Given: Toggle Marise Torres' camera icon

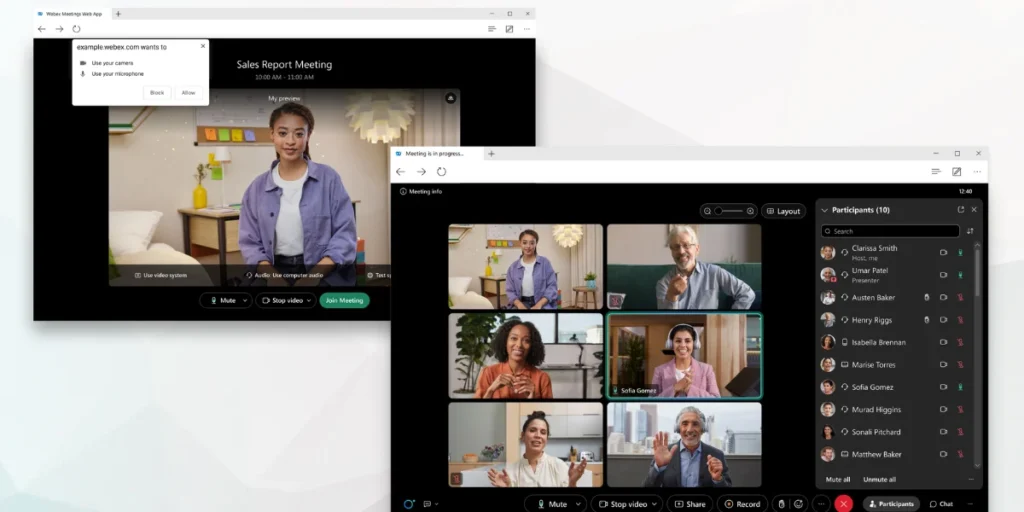Looking at the screenshot, I should tap(943, 364).
